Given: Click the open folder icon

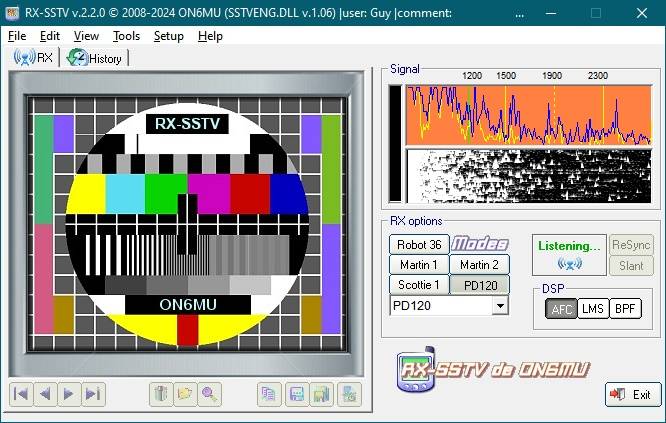Looking at the screenshot, I should pos(184,394).
